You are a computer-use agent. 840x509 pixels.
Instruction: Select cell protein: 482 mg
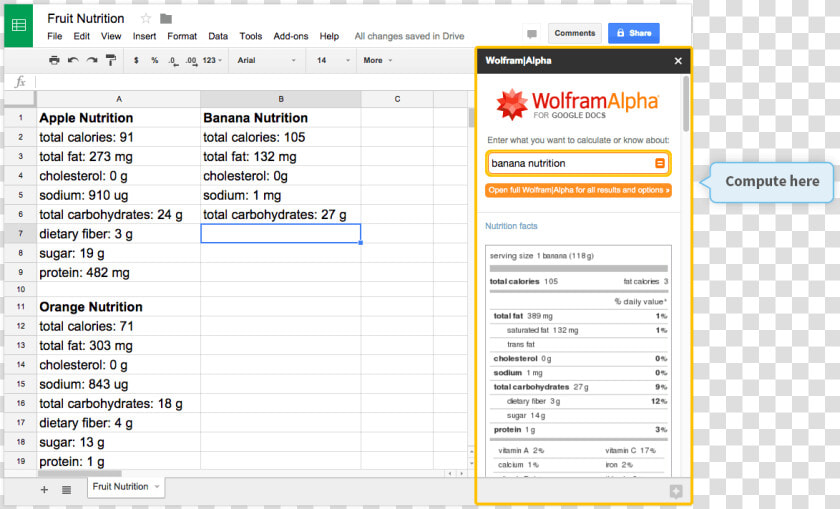(x=118, y=273)
